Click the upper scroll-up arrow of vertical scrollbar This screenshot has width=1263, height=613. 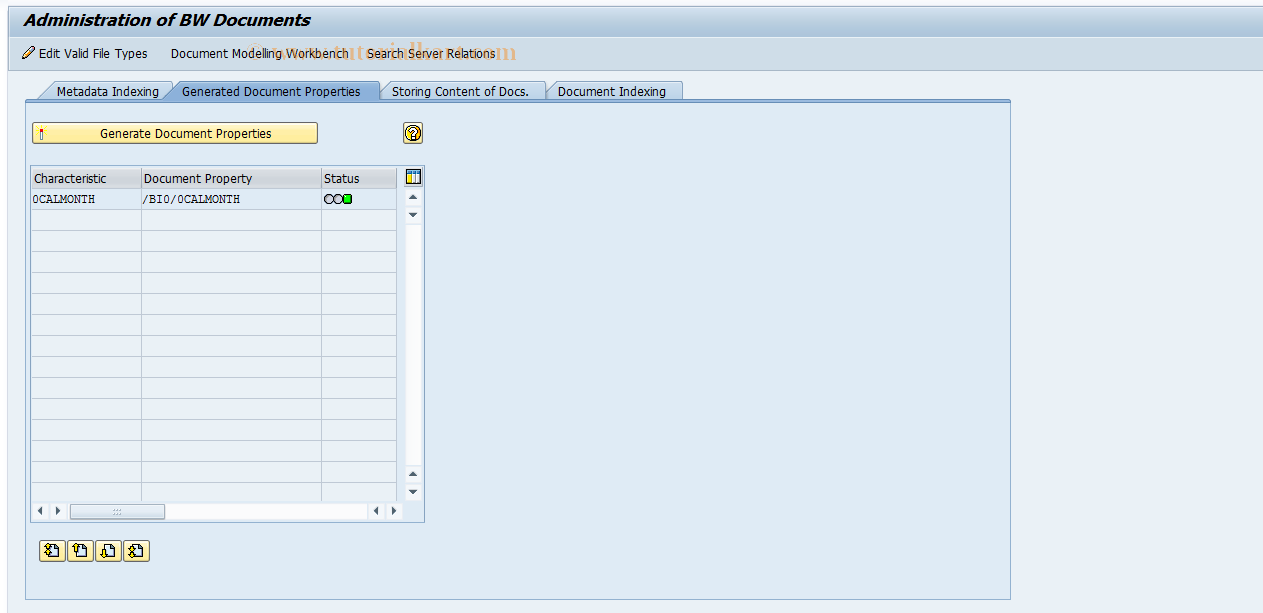pos(413,197)
